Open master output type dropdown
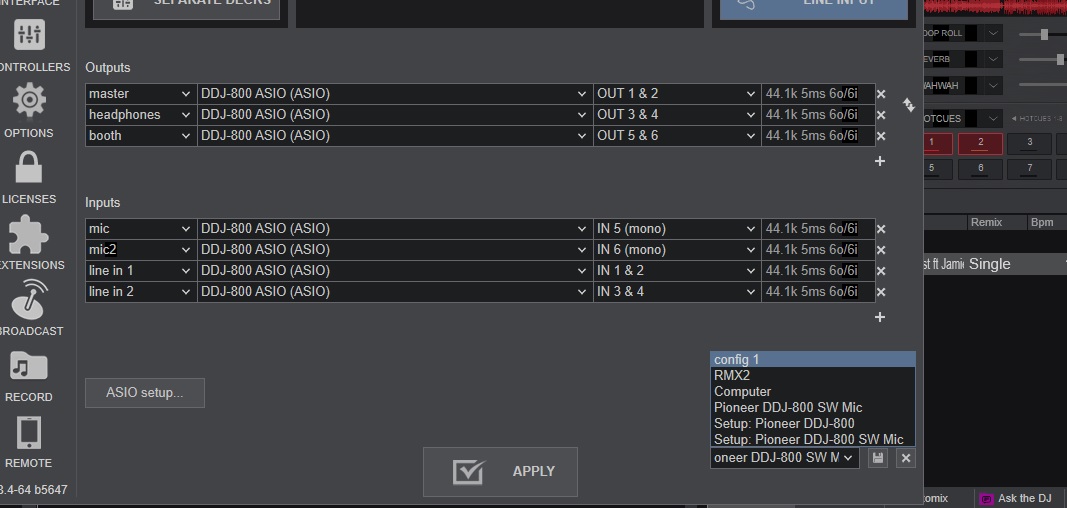The image size is (1067, 508). point(141,94)
